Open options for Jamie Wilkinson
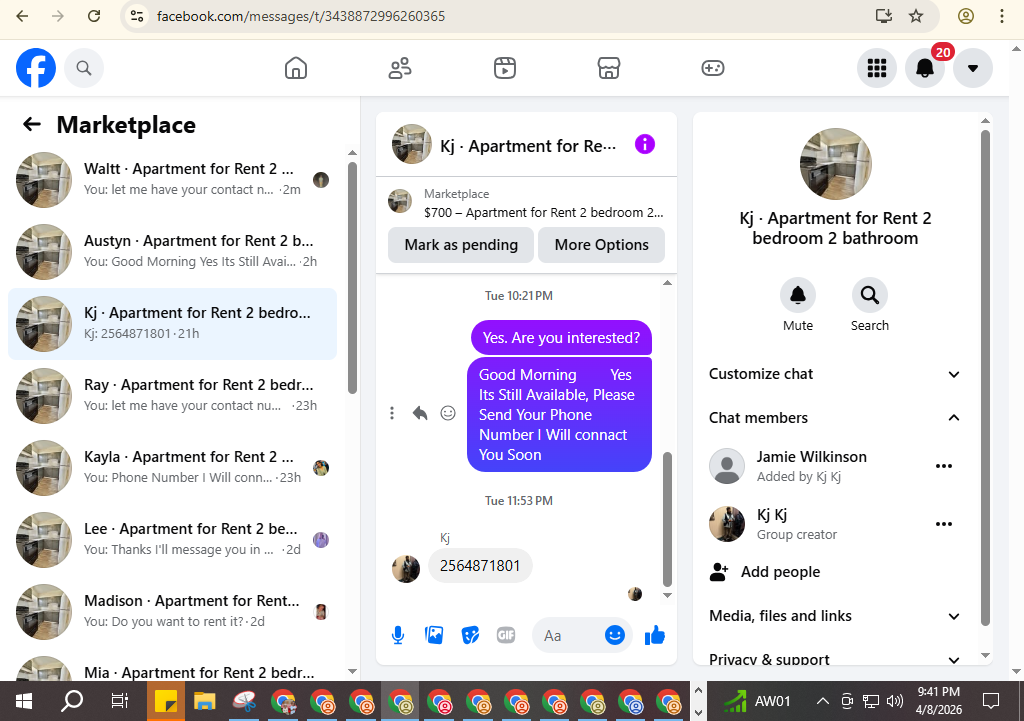Screen dimensions: 1024x721 944,466
